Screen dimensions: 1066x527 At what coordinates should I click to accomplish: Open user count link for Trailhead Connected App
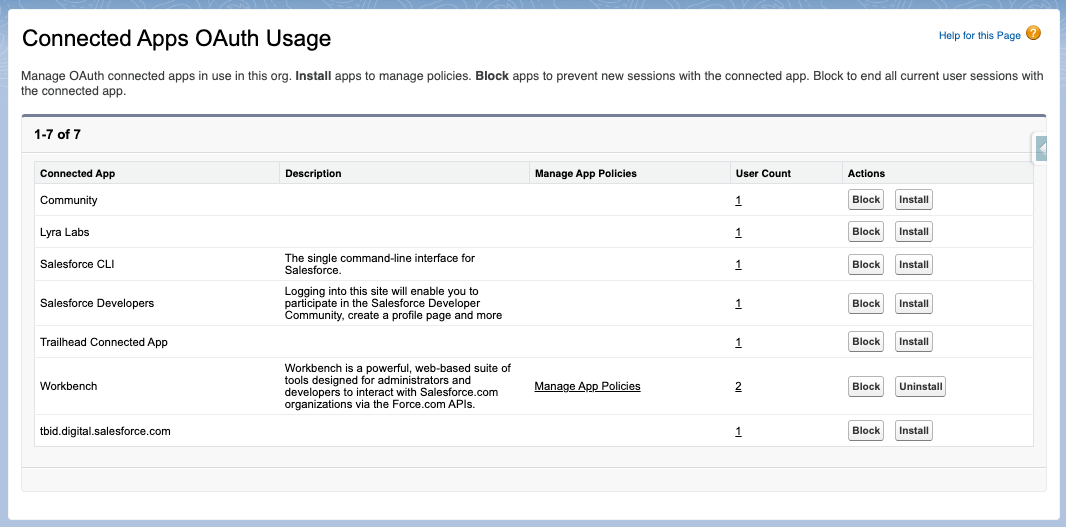[738, 342]
